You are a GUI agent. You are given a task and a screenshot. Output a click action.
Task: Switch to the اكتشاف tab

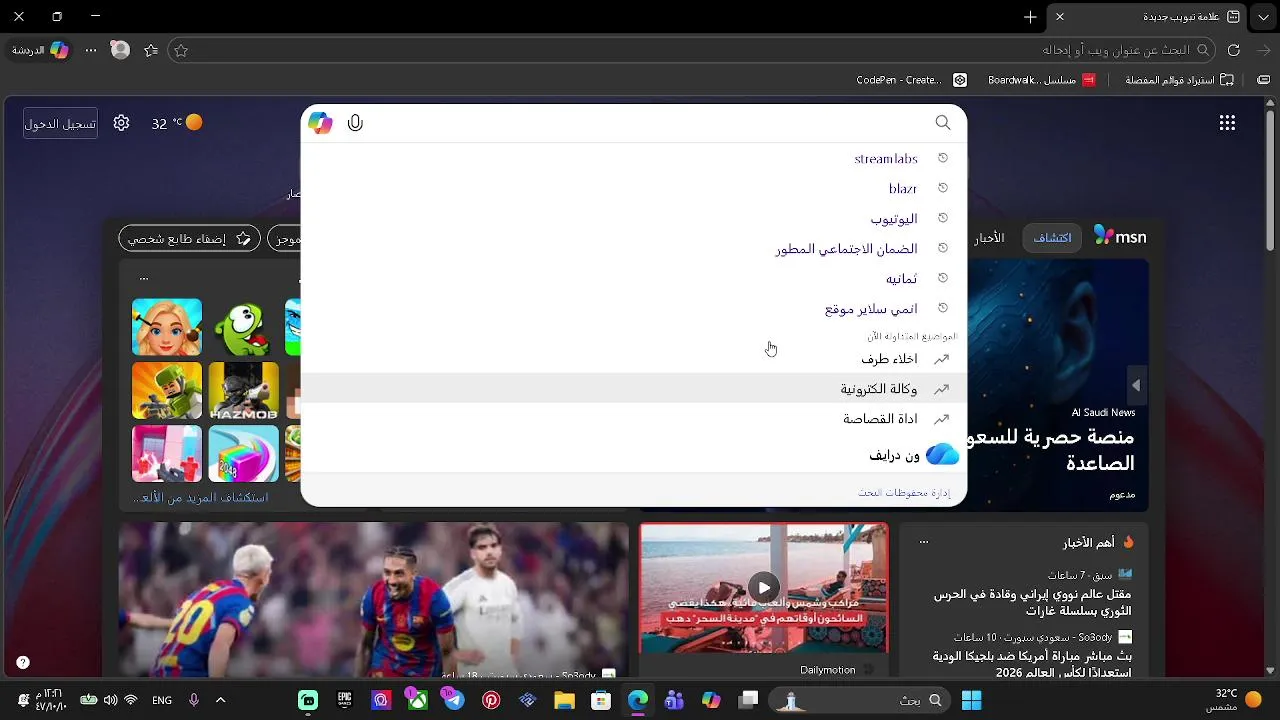[1051, 238]
